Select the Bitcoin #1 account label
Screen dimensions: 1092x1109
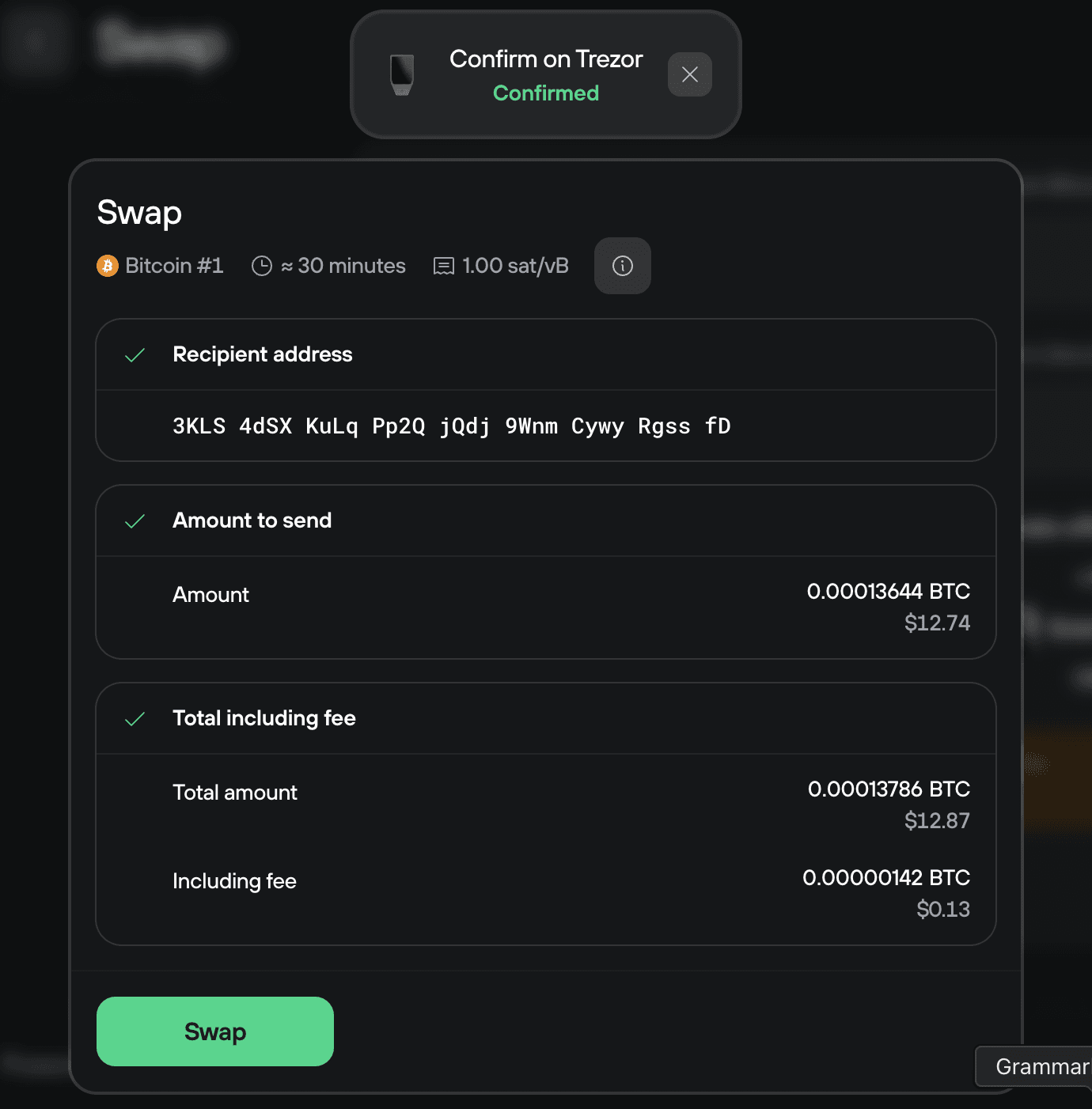(x=174, y=266)
